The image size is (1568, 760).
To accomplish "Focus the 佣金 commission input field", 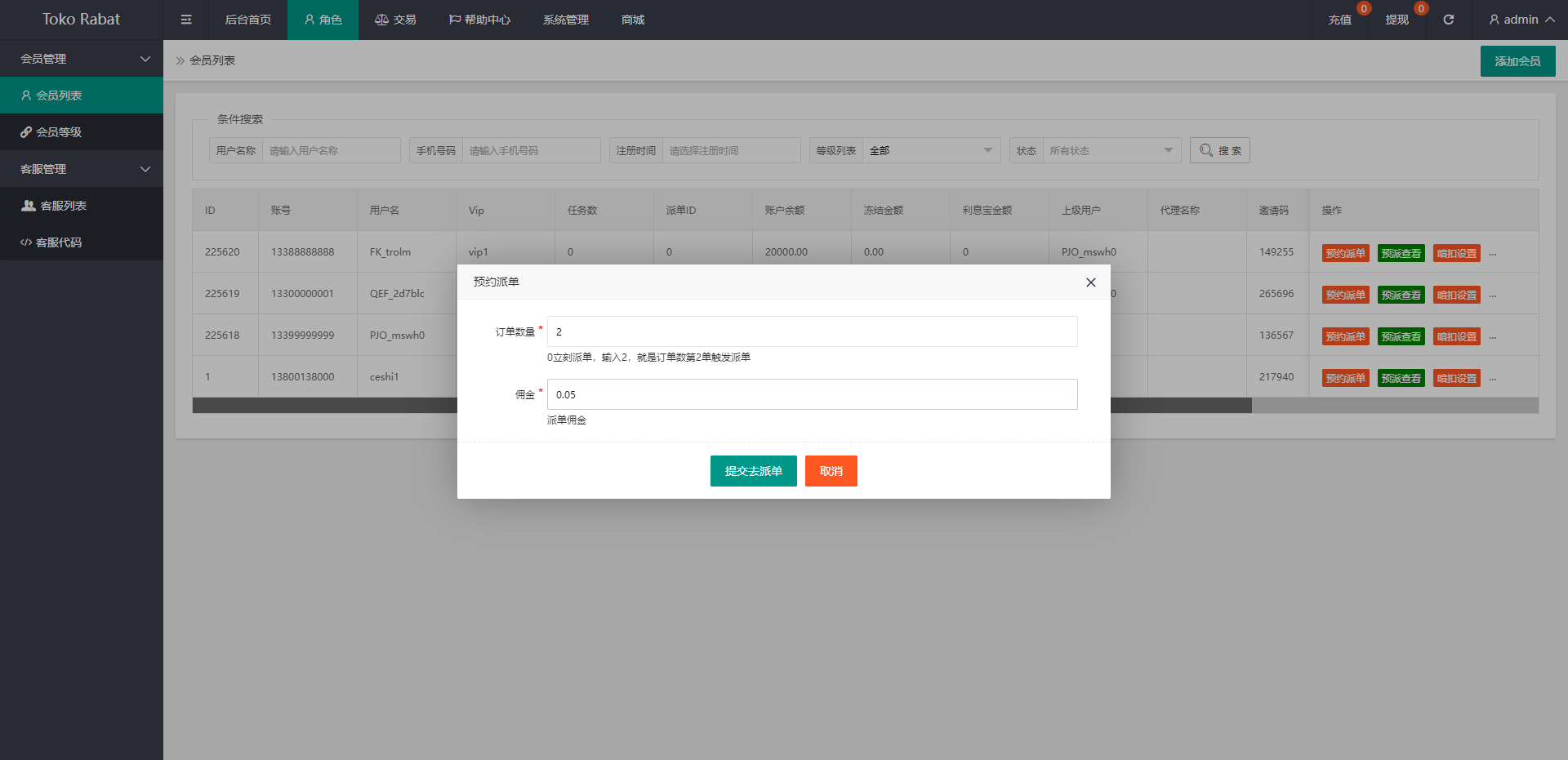I will (812, 394).
